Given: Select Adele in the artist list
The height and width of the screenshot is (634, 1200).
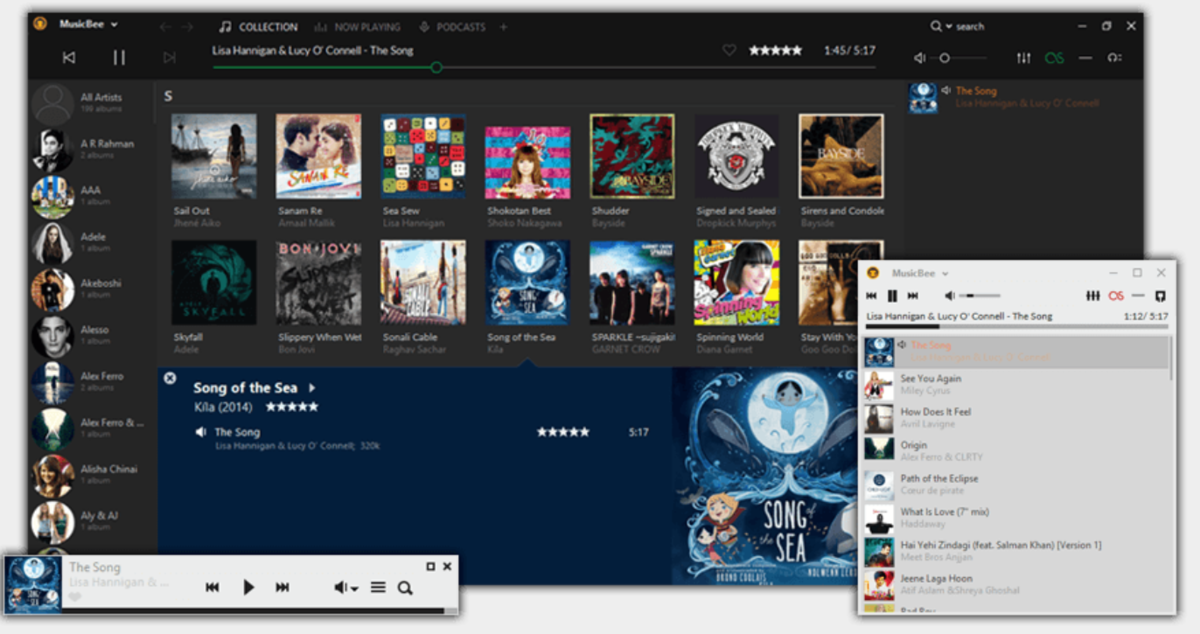Looking at the screenshot, I should click(93, 242).
